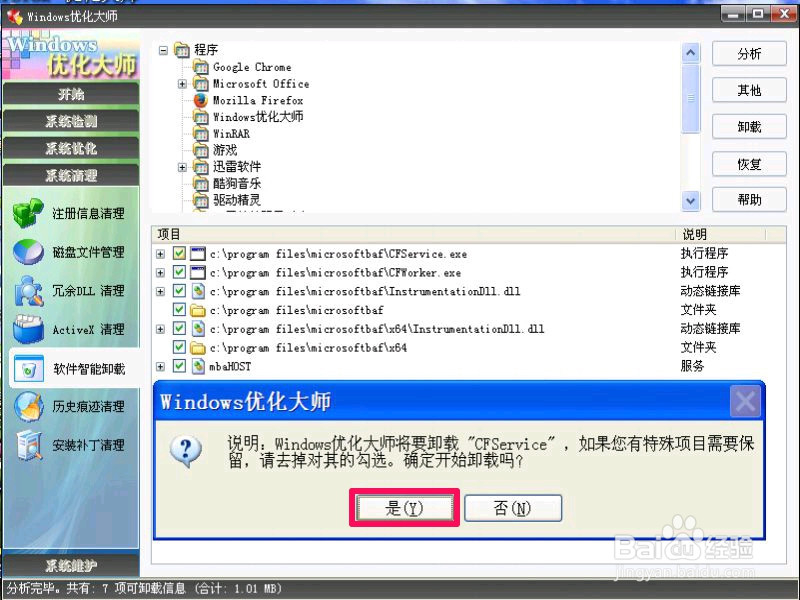The image size is (800, 600).
Task: Click the mbaHOST service icon
Action: [x=198, y=366]
